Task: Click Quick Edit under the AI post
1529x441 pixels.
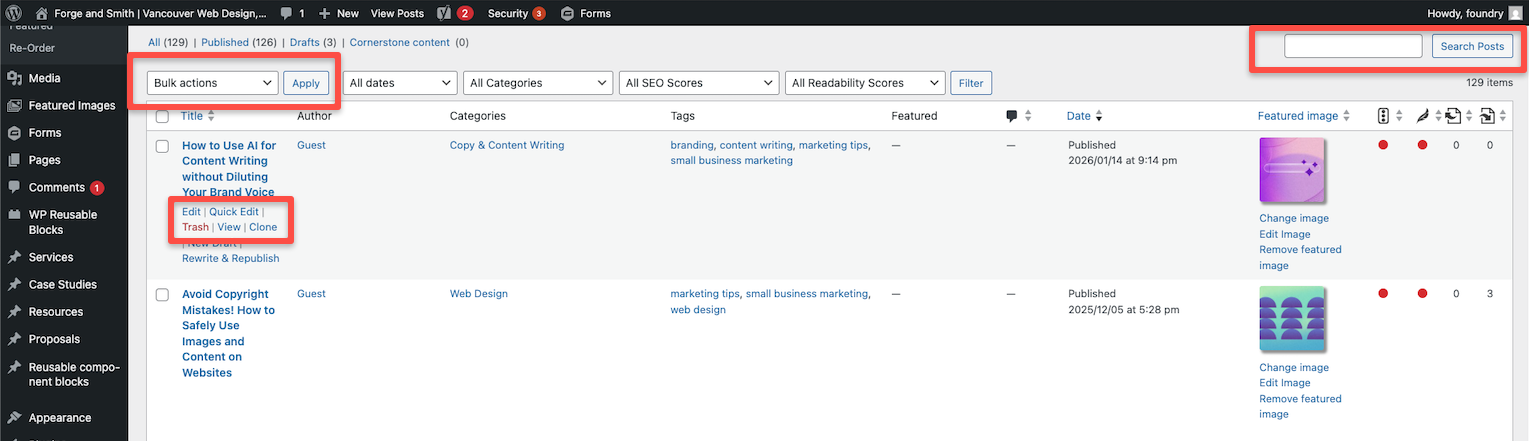Action: click(x=234, y=212)
